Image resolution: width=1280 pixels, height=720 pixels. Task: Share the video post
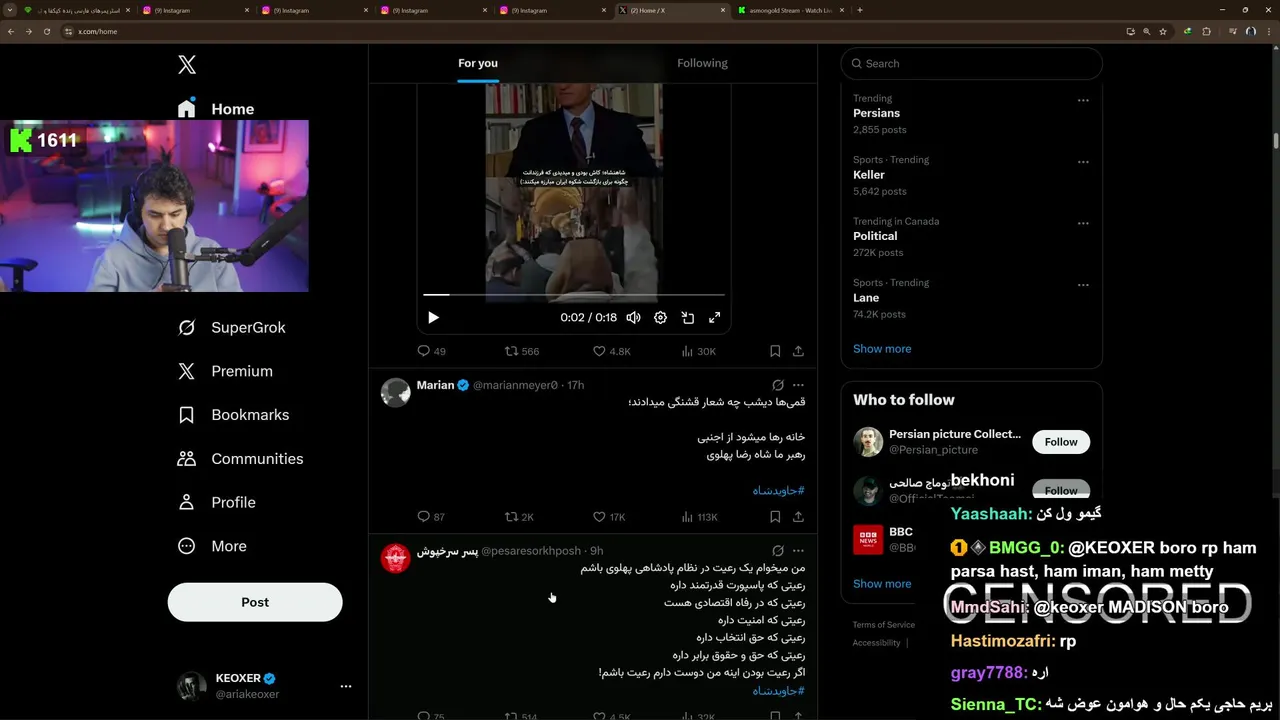coord(798,351)
